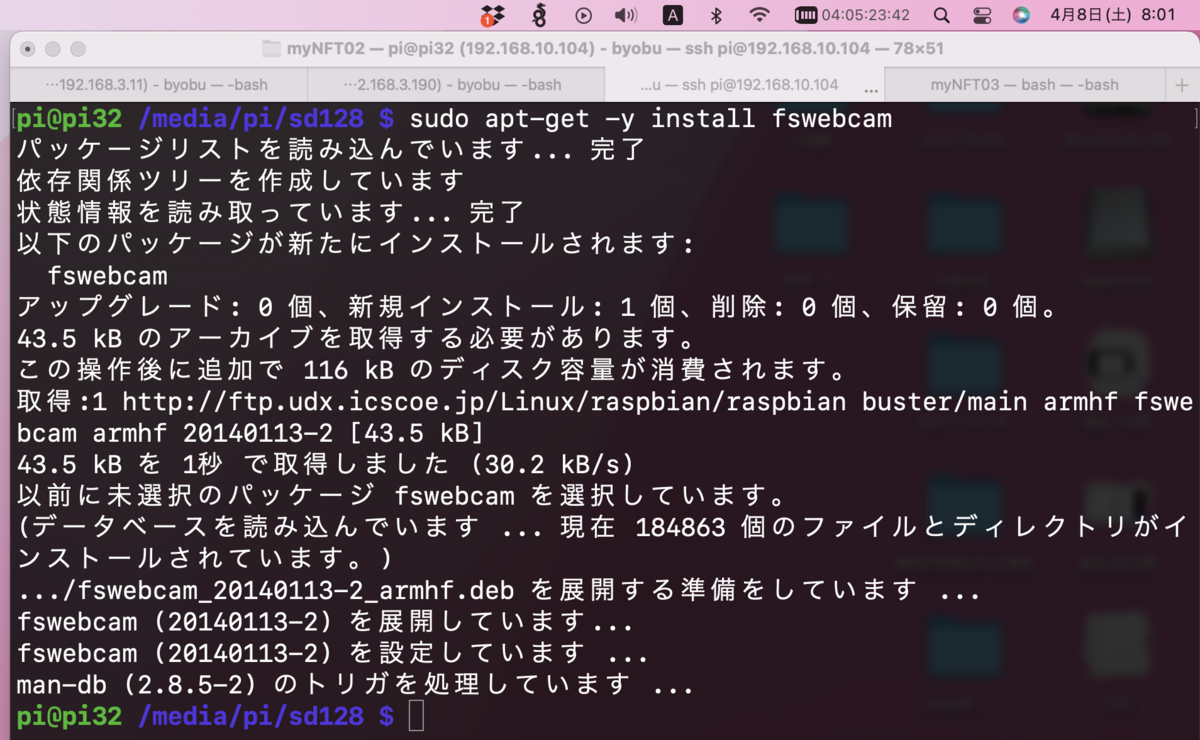Click the terminal cursor at the command prompt
Viewport: 1200px width, 740px height.
click(x=415, y=716)
